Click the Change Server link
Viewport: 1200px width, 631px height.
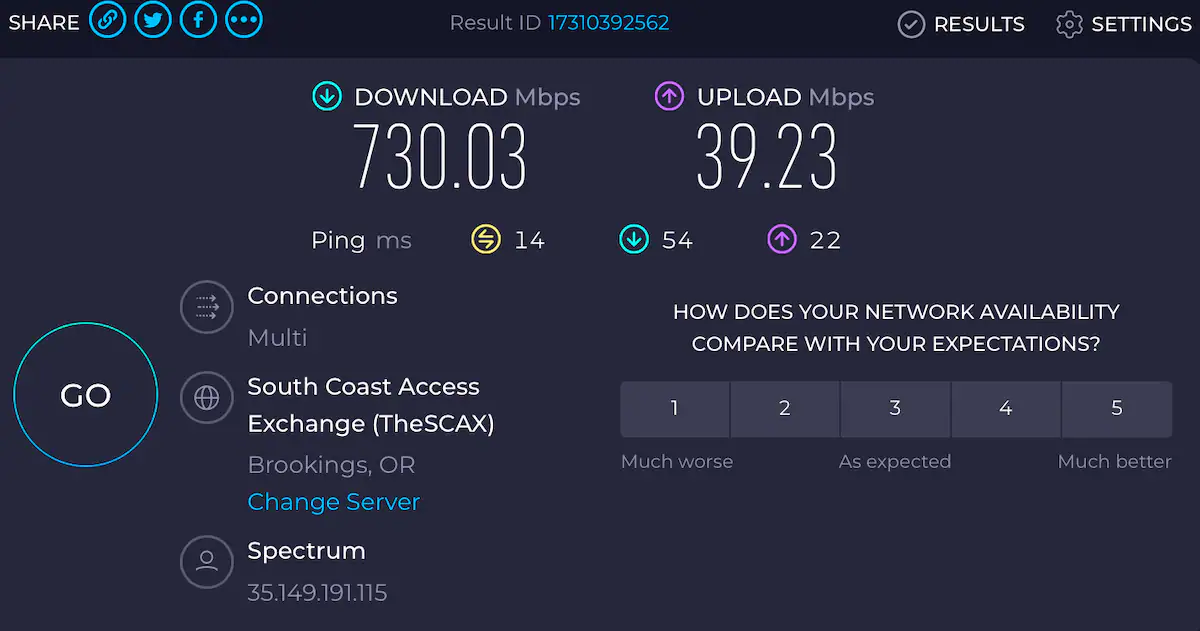click(x=334, y=502)
